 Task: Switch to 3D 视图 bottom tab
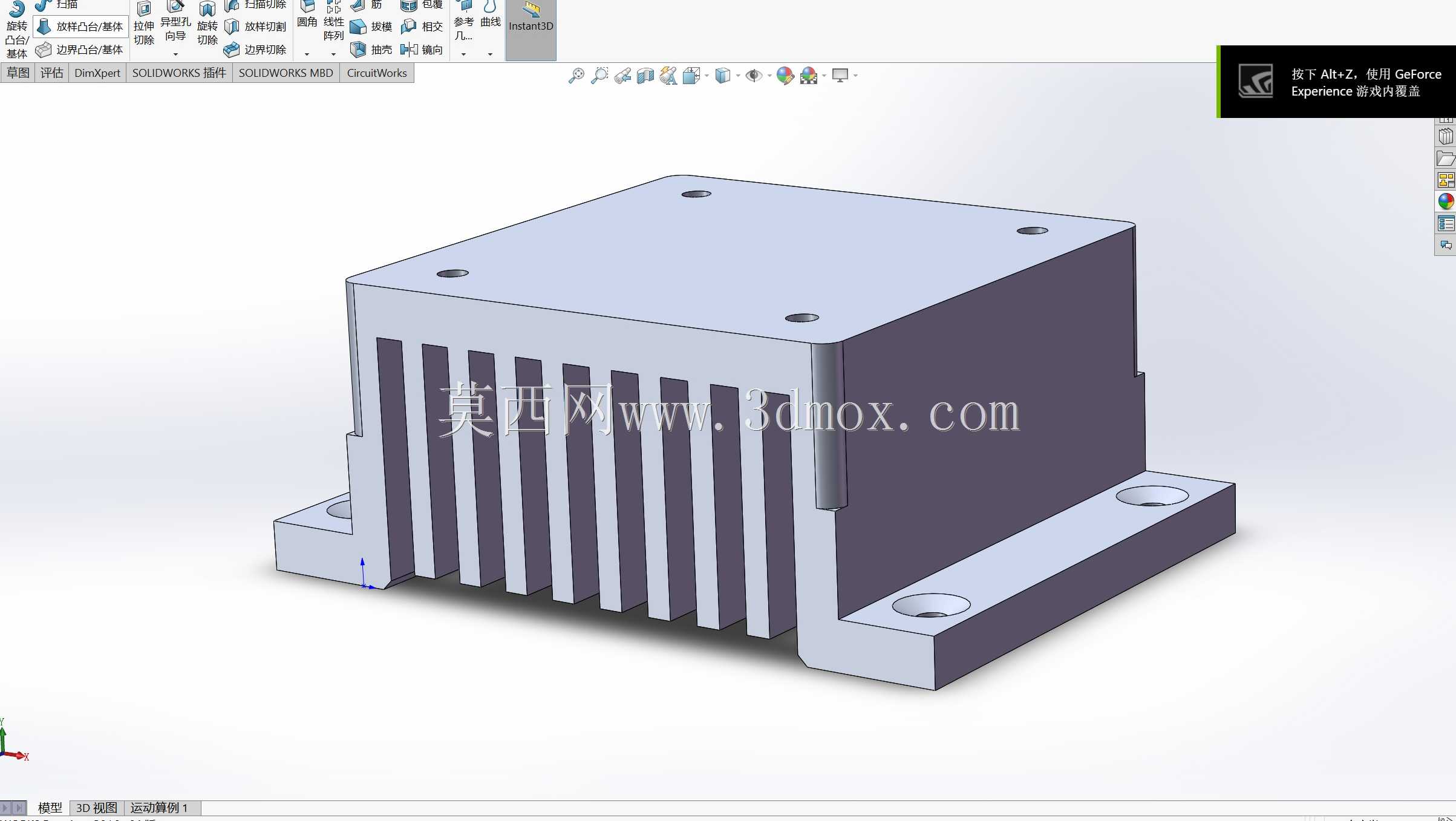coord(97,808)
